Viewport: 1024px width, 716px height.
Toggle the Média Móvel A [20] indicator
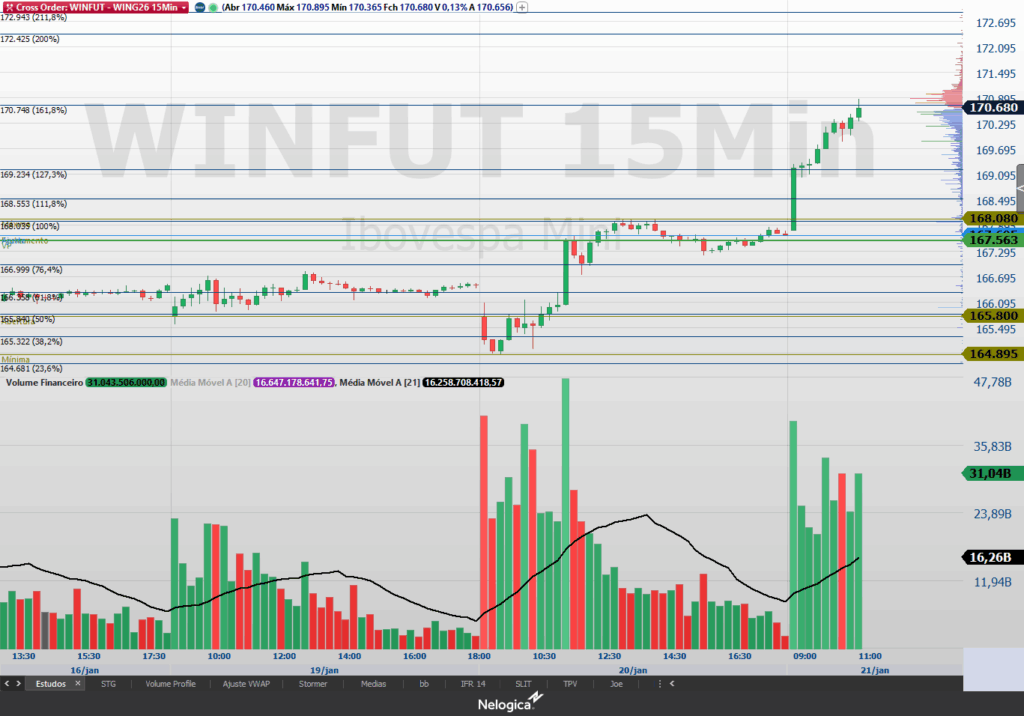pos(211,382)
